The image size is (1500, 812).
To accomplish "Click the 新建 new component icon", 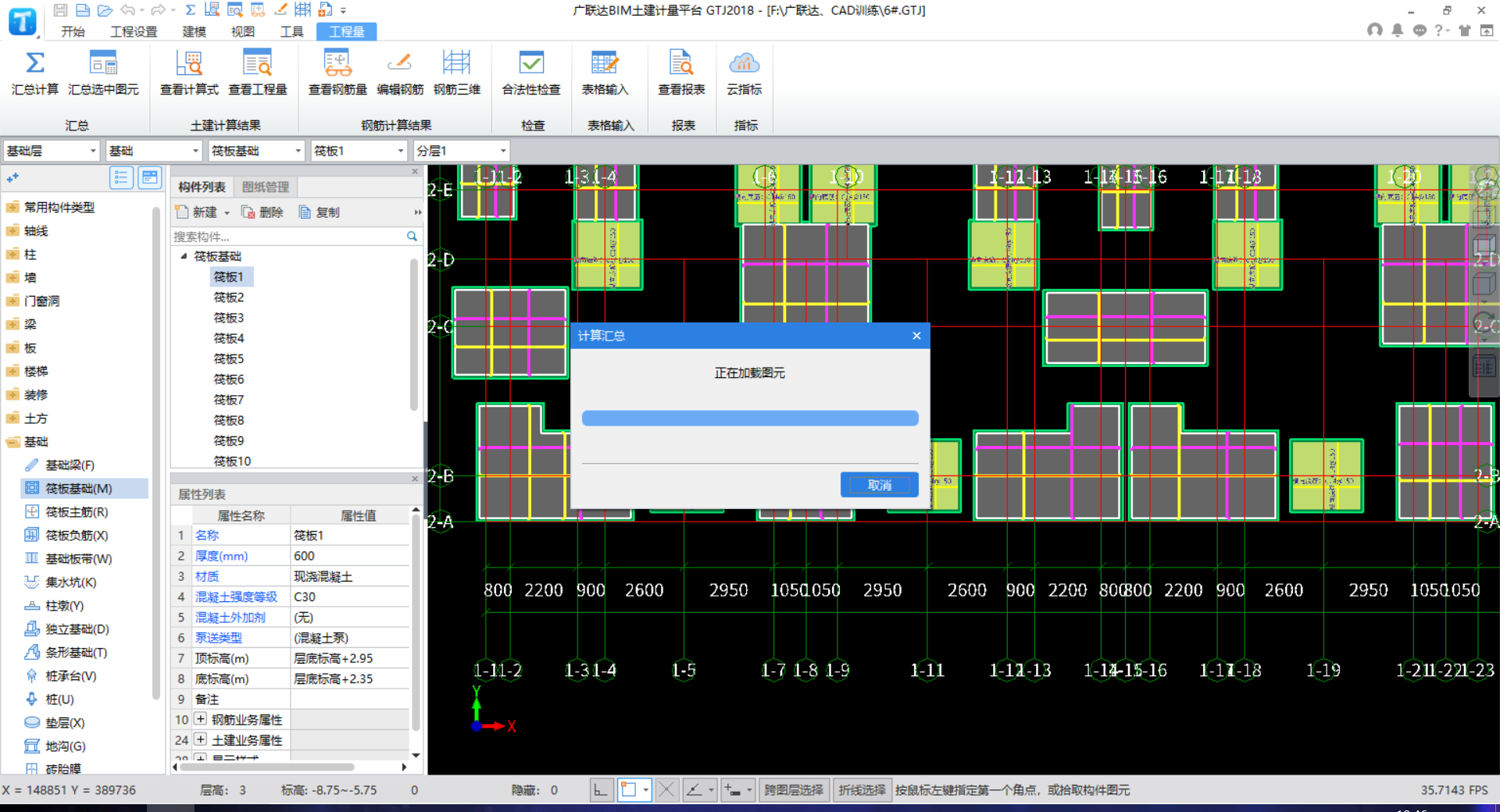I will point(196,212).
